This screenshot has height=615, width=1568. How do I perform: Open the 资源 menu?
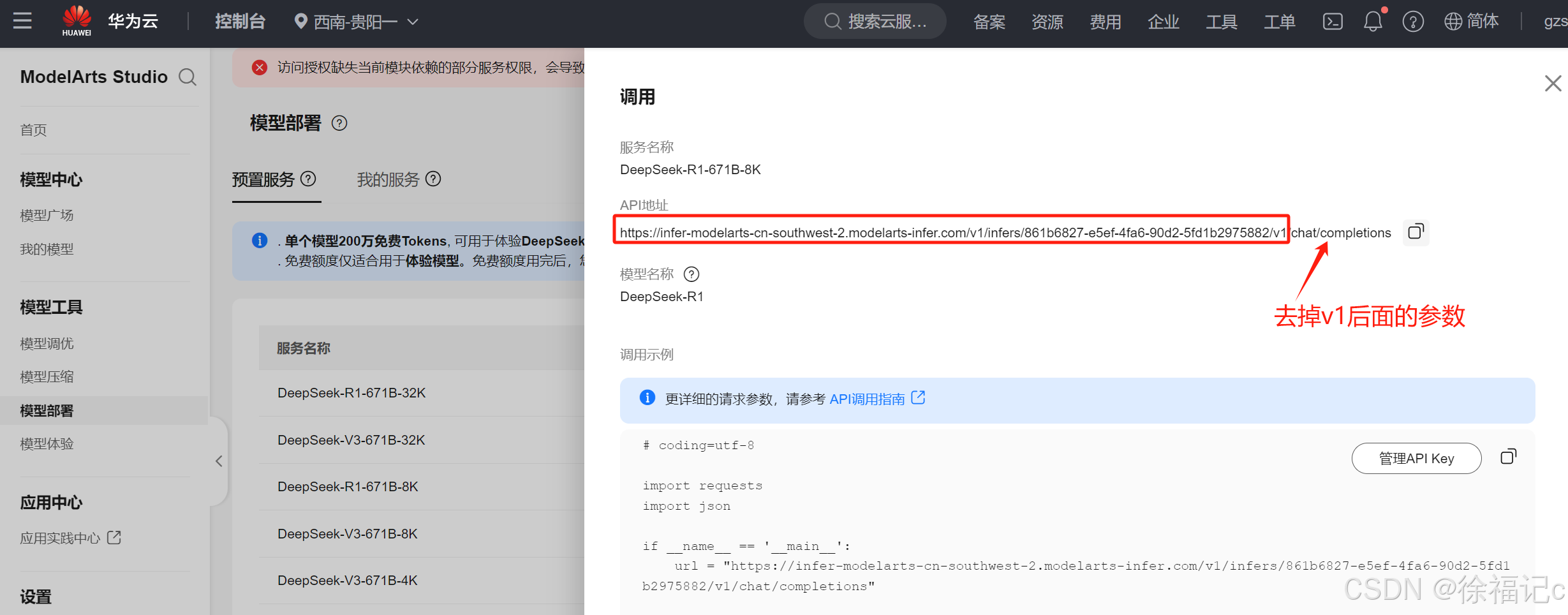1047,22
